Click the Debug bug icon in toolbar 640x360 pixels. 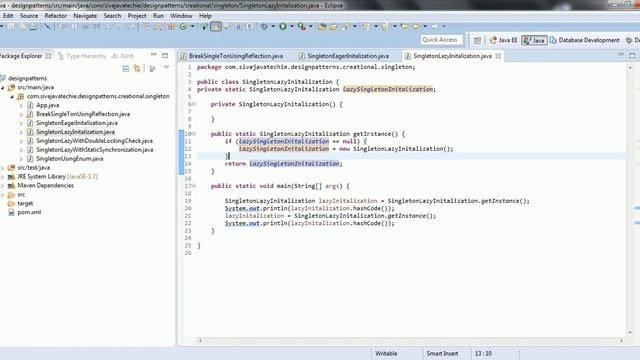pyautogui.click(x=264, y=27)
